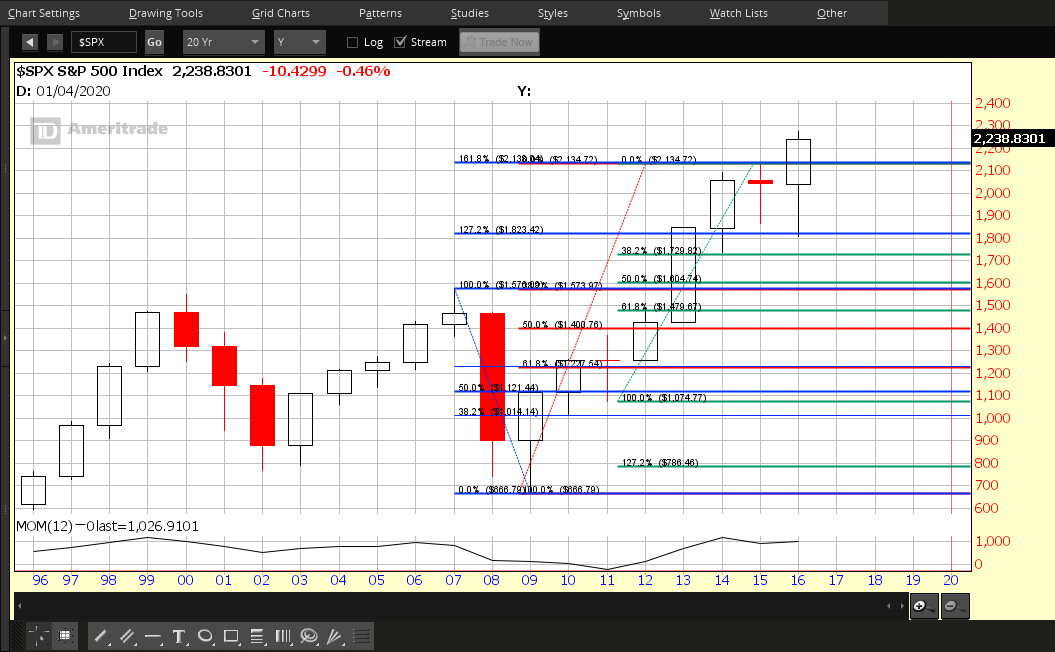Click the 2016 yearly candle
The width and height of the screenshot is (1055, 652).
point(798,161)
